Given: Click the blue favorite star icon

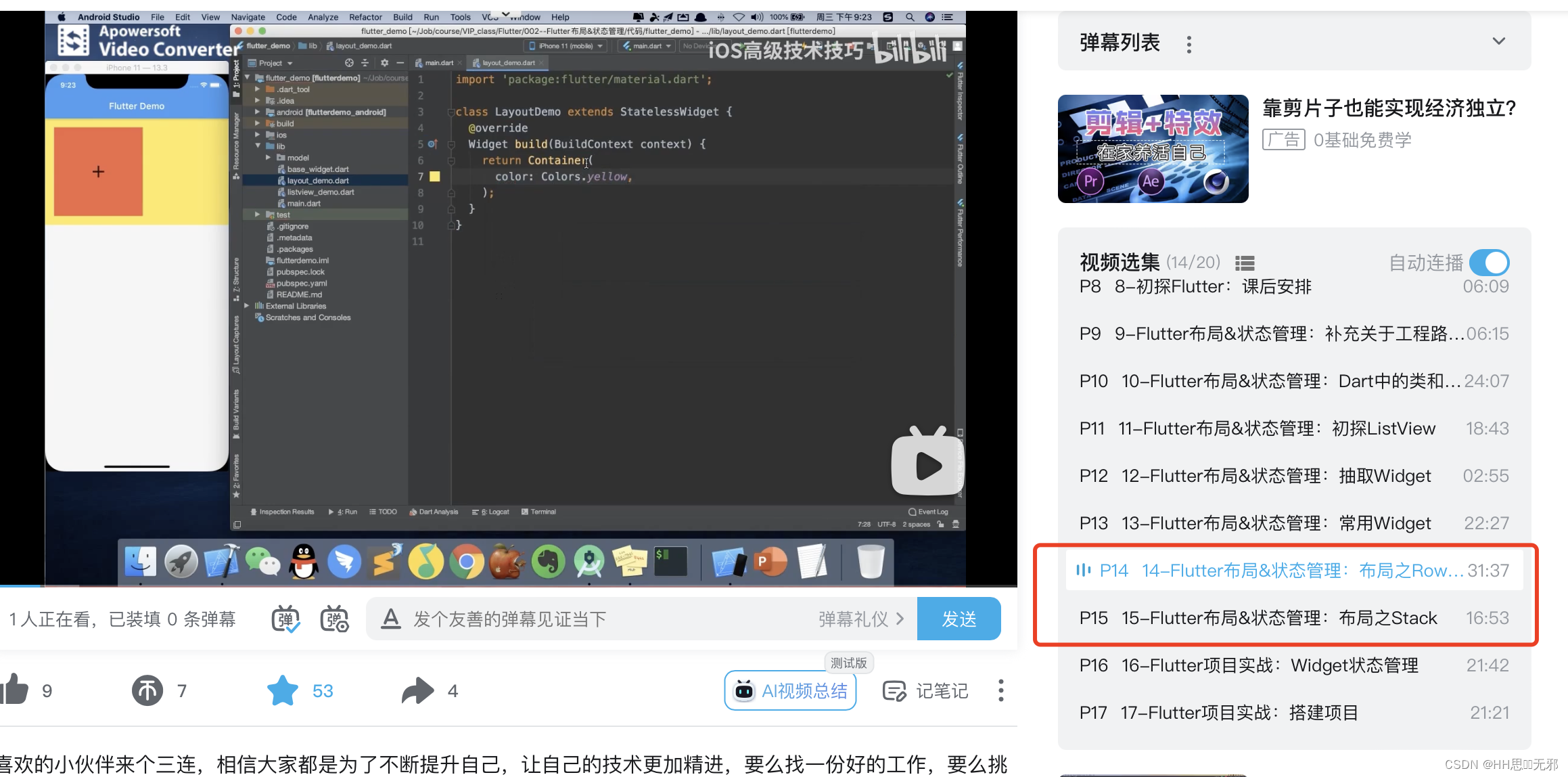Looking at the screenshot, I should click(x=283, y=690).
